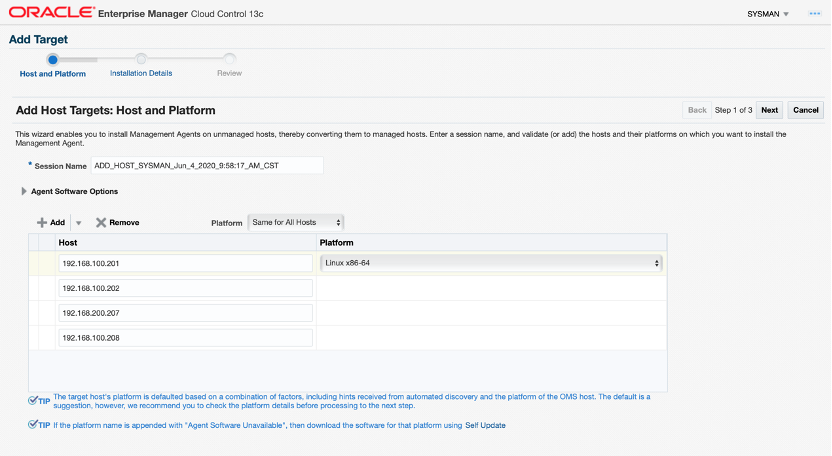Viewport: 832px width, 456px height.
Task: Go to the Review step
Action: click(229, 73)
